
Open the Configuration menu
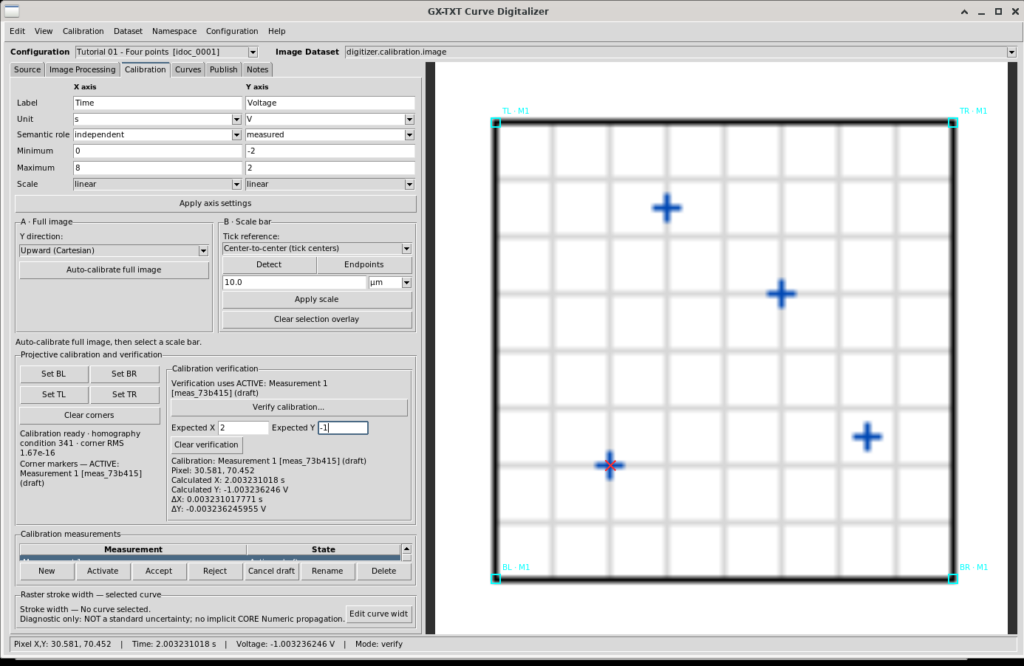[232, 31]
